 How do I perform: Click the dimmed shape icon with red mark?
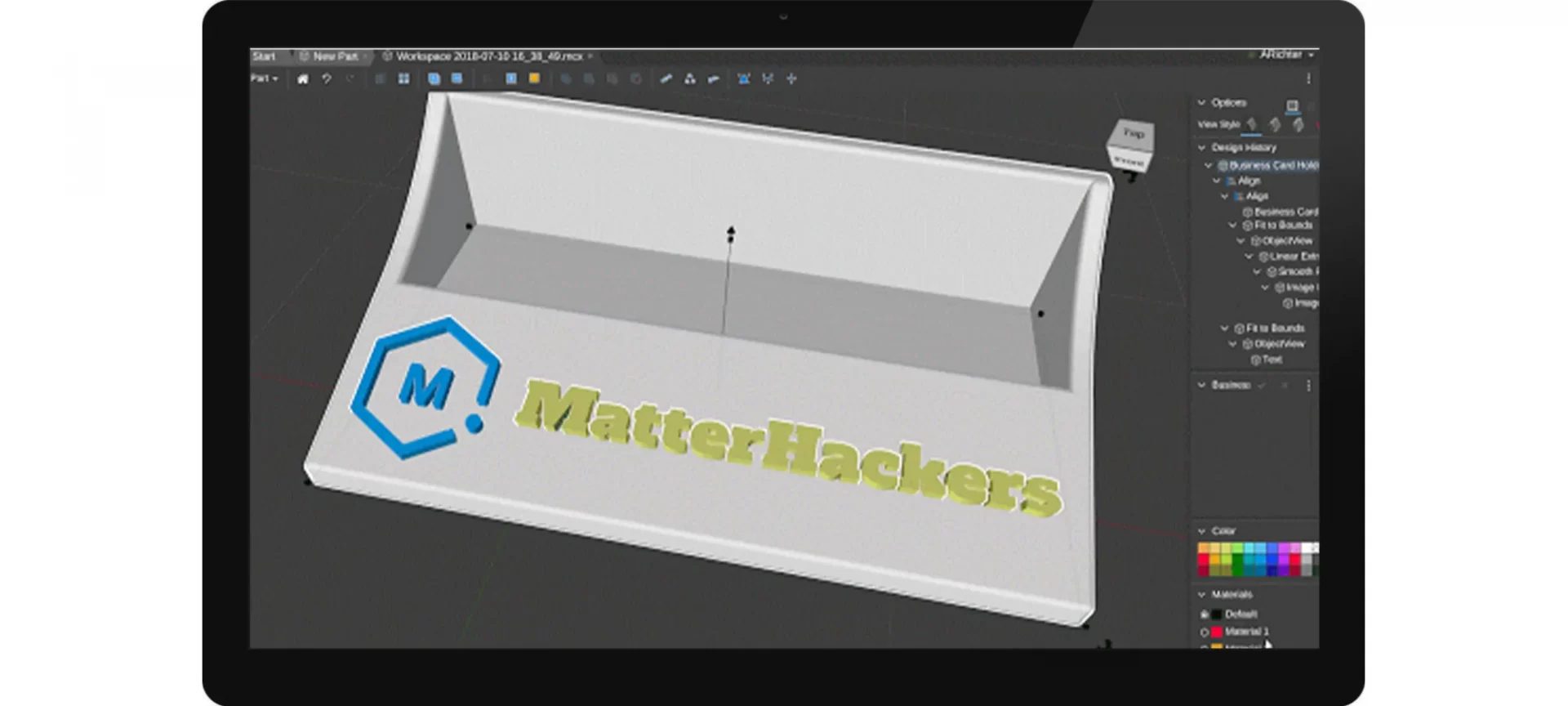pyautogui.click(x=636, y=79)
